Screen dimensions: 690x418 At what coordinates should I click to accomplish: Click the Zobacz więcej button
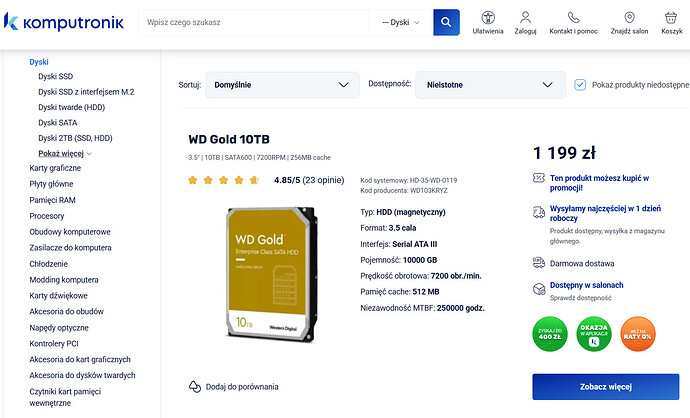coord(606,387)
